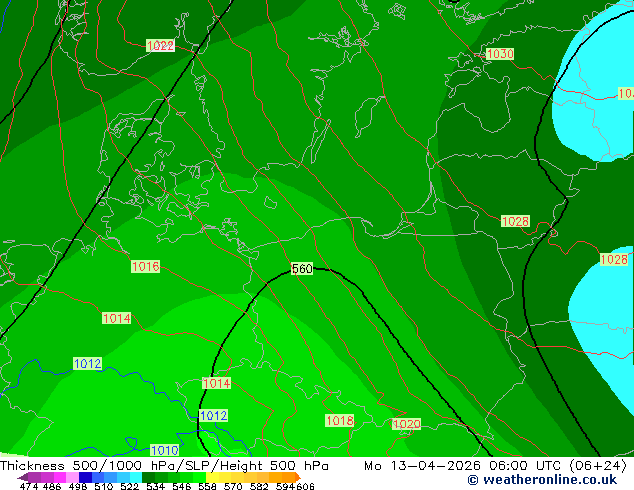Screen dimensions: 634x490
Task: Select the 534 legend value
Action: [155, 486]
